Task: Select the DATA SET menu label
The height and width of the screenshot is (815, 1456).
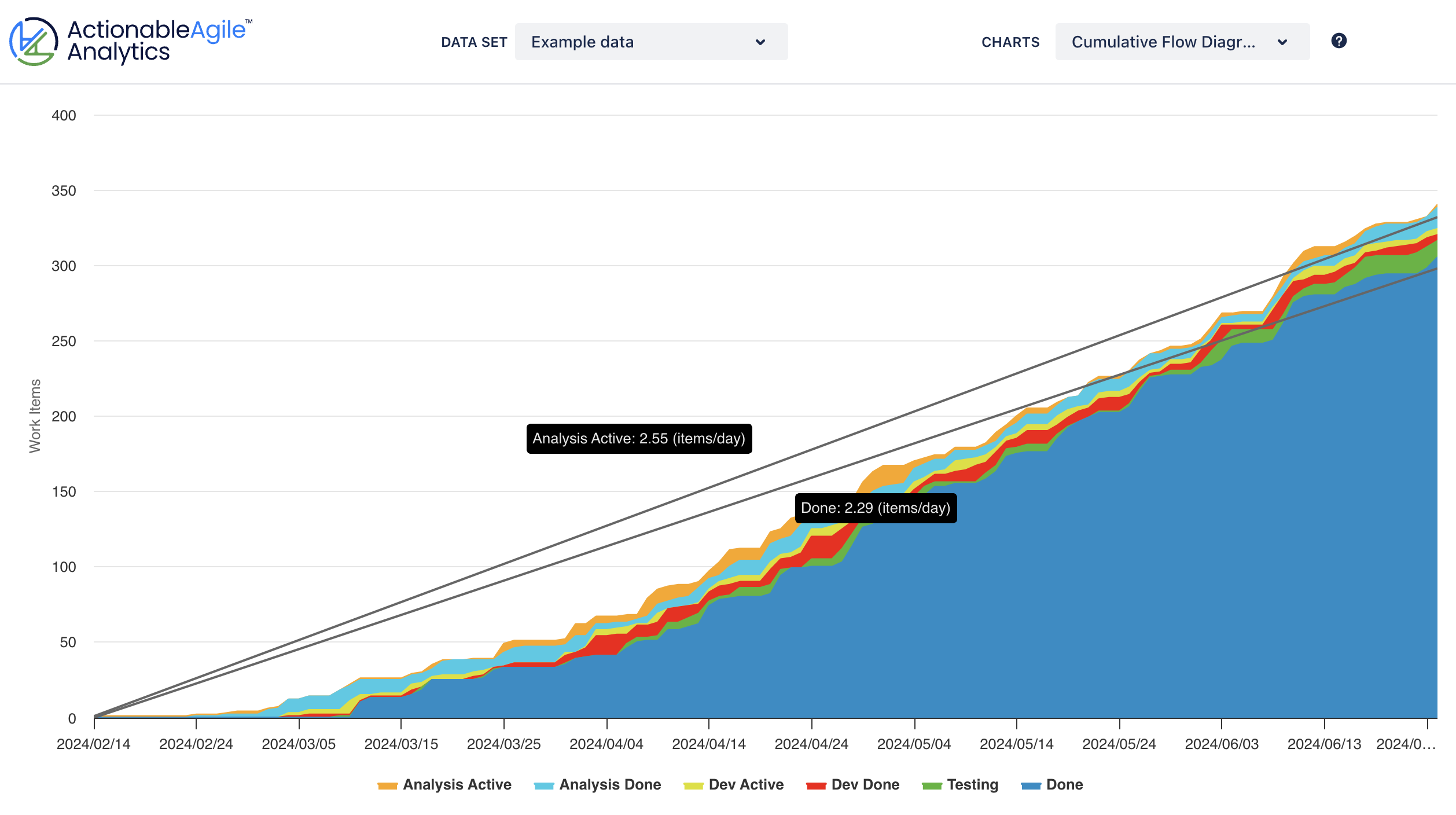Action: tap(474, 42)
